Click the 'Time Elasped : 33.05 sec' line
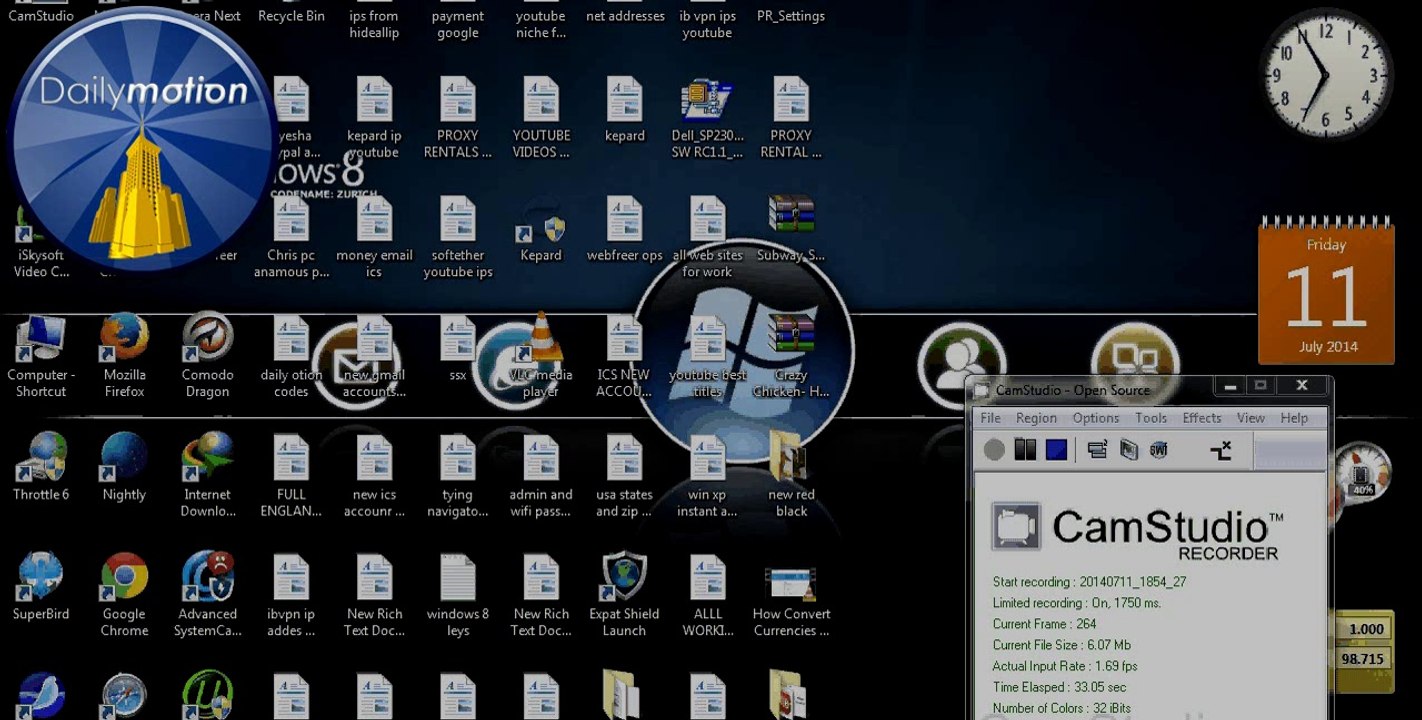 [1059, 687]
